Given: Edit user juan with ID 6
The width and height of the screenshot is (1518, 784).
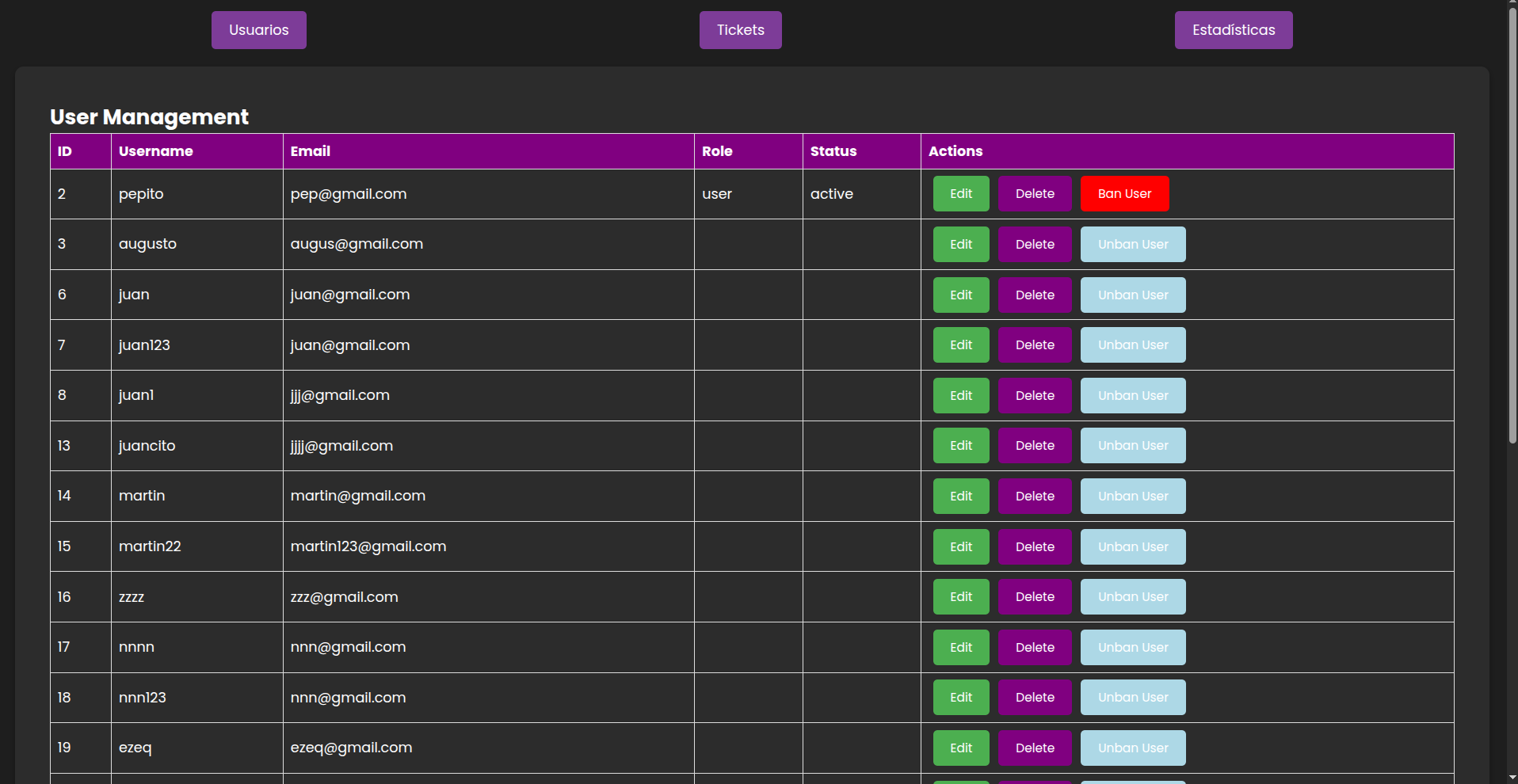Looking at the screenshot, I should 961,295.
